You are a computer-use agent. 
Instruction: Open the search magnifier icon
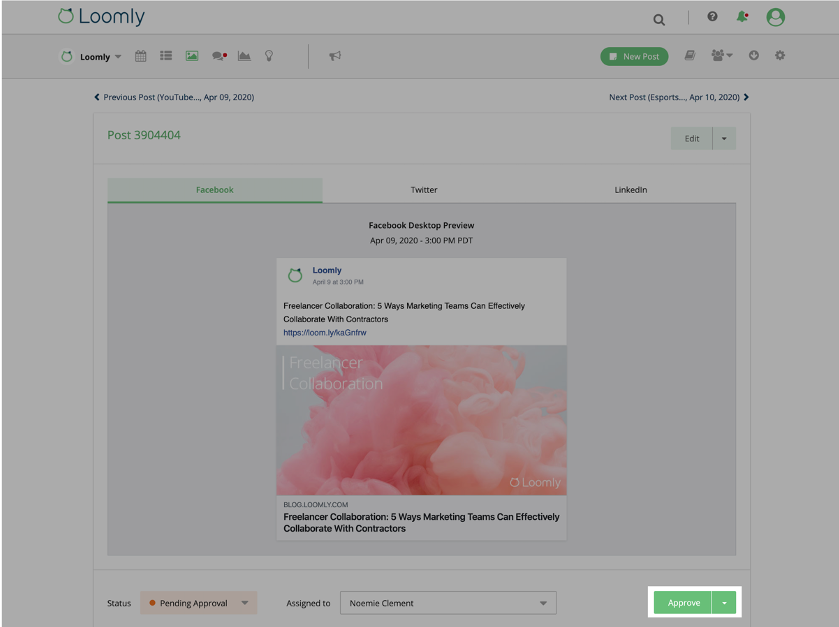click(x=659, y=20)
